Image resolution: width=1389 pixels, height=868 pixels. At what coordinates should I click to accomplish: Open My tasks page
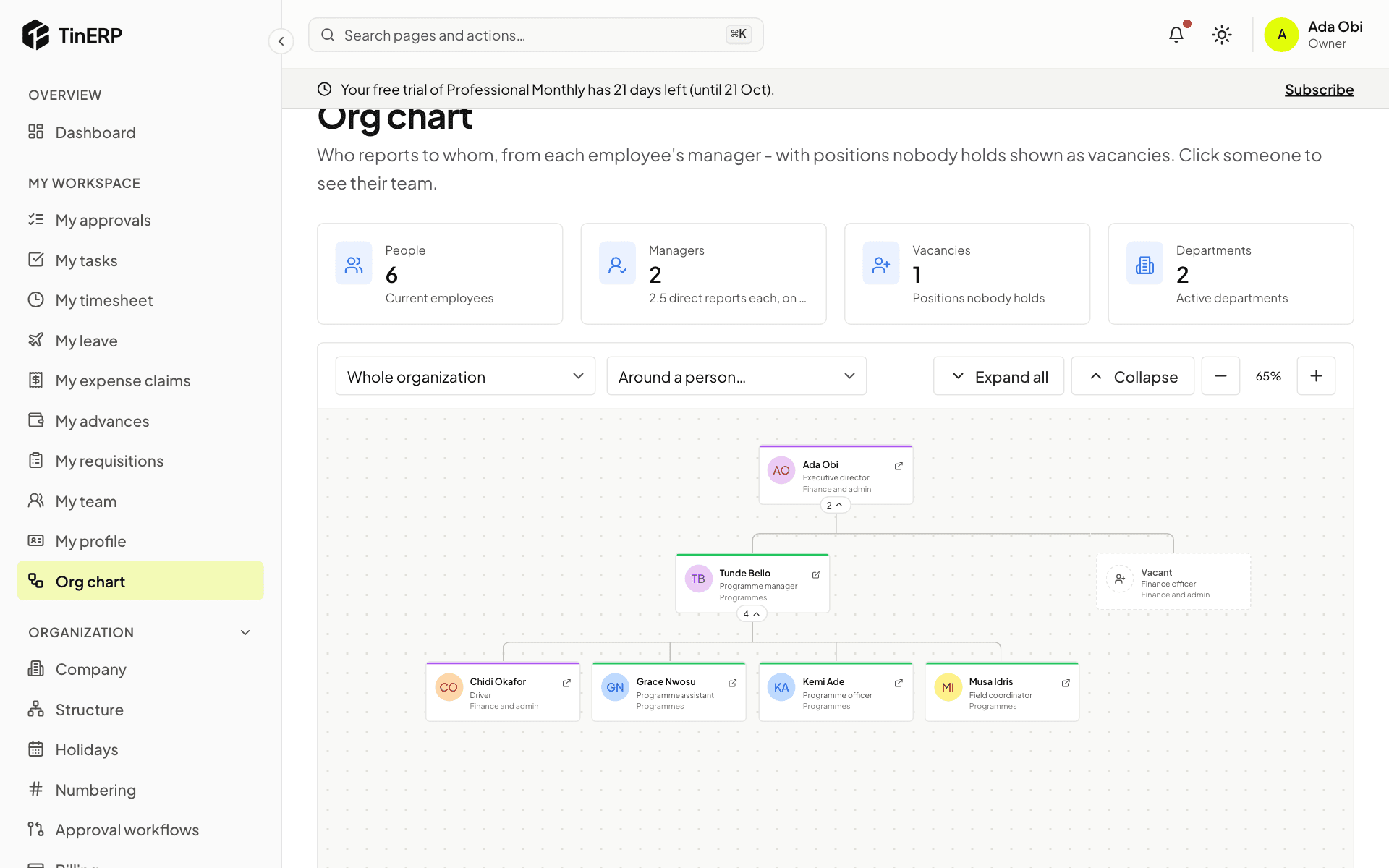coord(140,260)
